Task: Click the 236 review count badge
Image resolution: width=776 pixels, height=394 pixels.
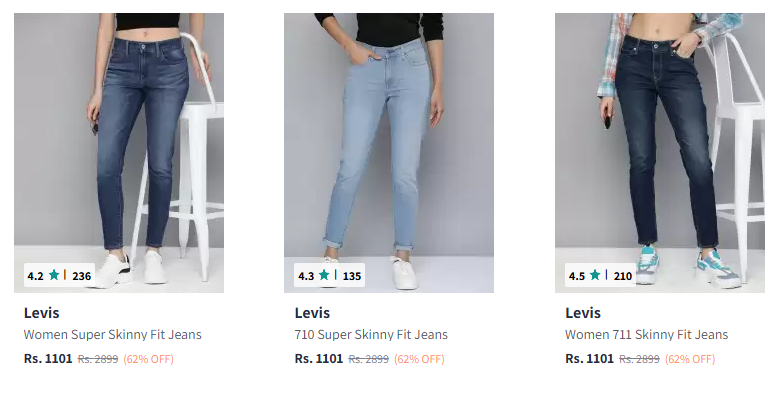Action: (x=82, y=276)
